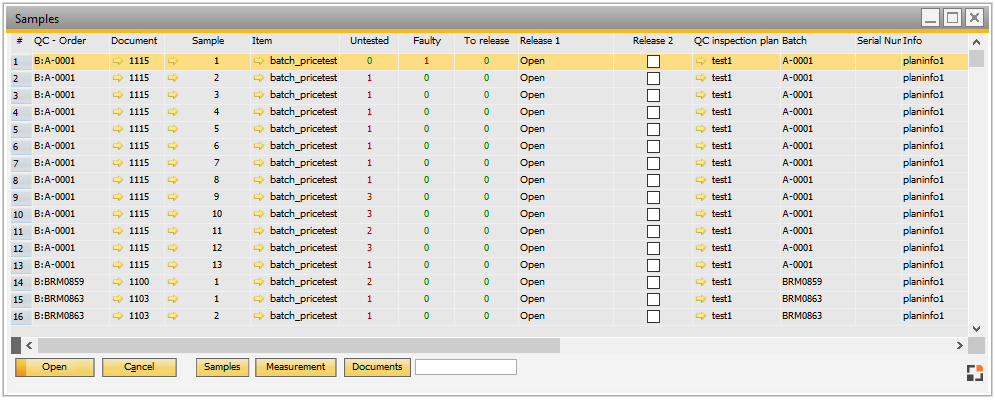Click the Document link arrow in row 1
Viewport: 995px width, 401px height.
118,61
